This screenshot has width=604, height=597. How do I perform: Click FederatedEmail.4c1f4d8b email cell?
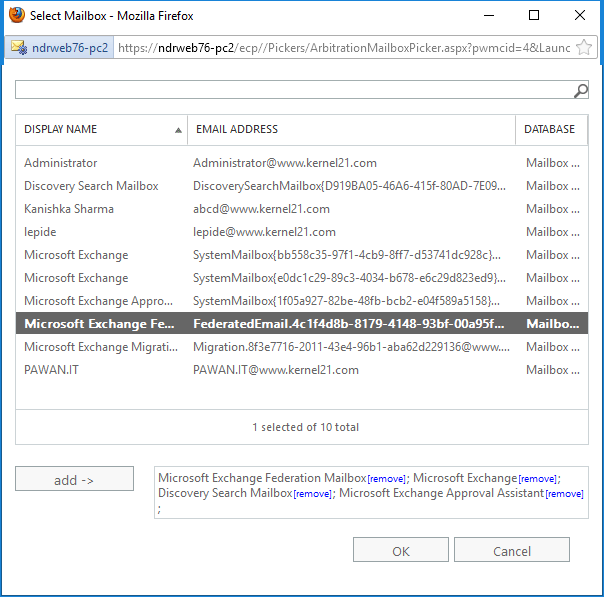pyautogui.click(x=349, y=324)
